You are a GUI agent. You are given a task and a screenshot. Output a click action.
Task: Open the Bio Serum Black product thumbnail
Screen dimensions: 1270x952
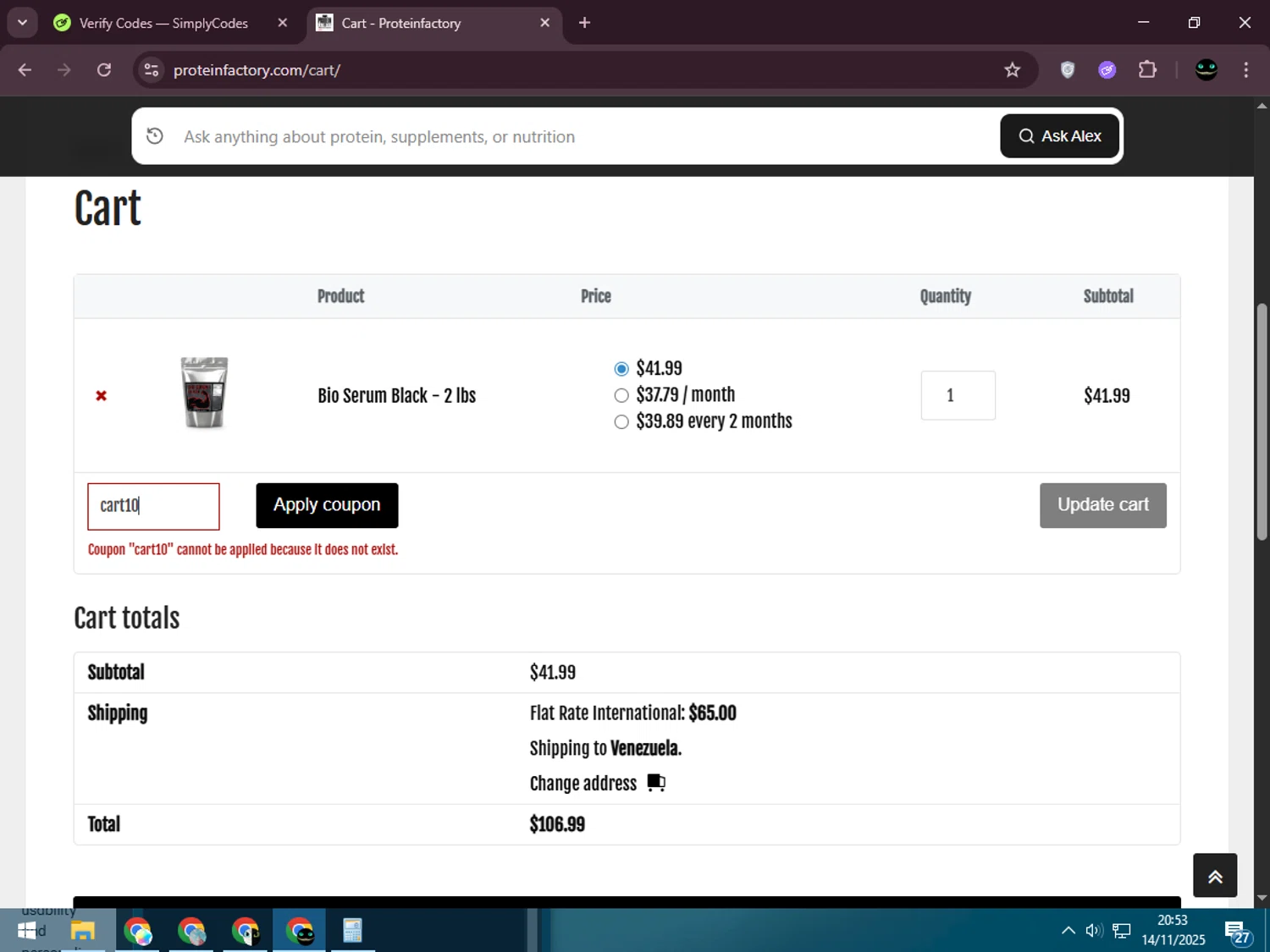(x=205, y=393)
